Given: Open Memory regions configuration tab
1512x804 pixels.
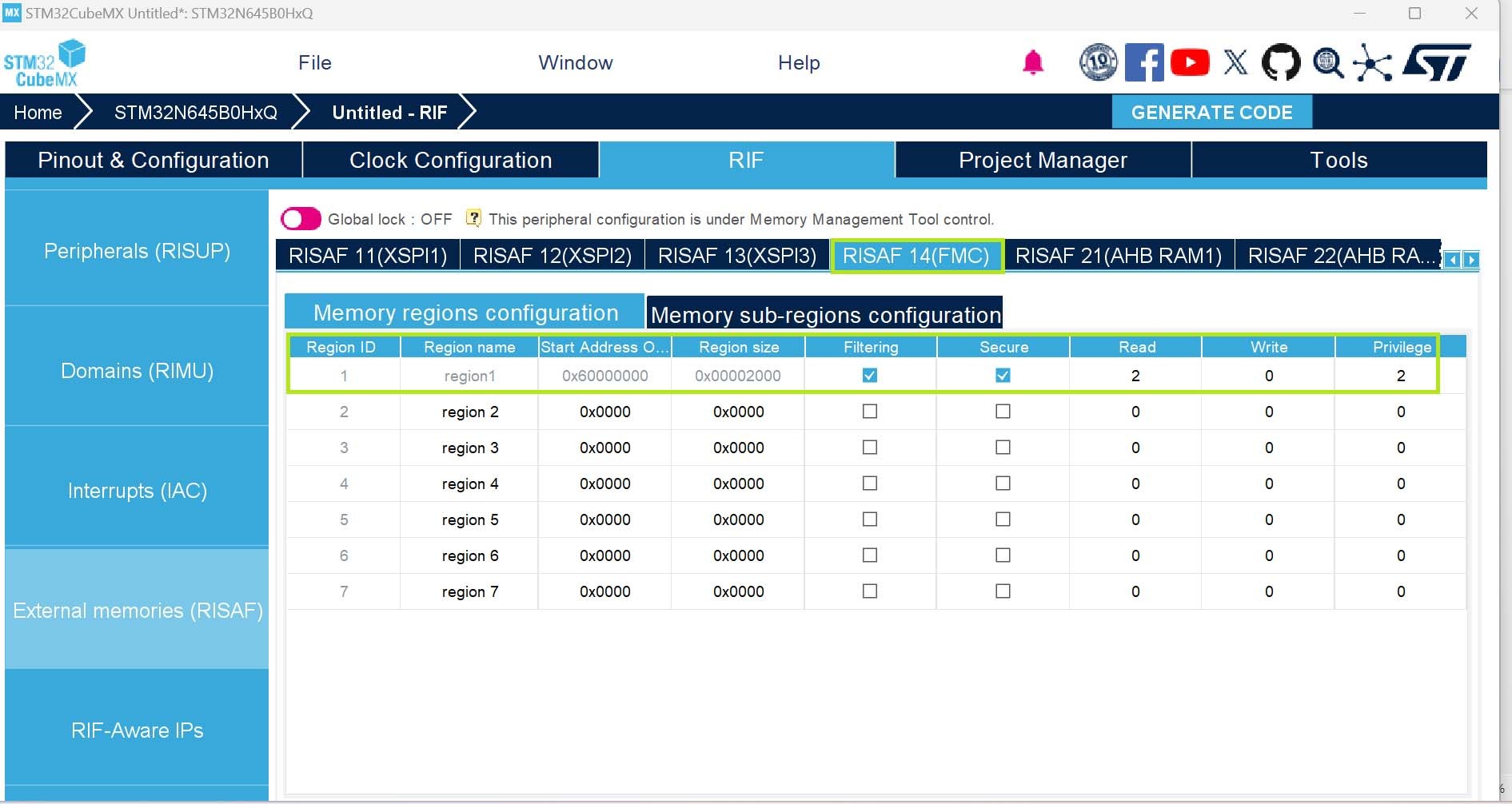Looking at the screenshot, I should [x=465, y=312].
